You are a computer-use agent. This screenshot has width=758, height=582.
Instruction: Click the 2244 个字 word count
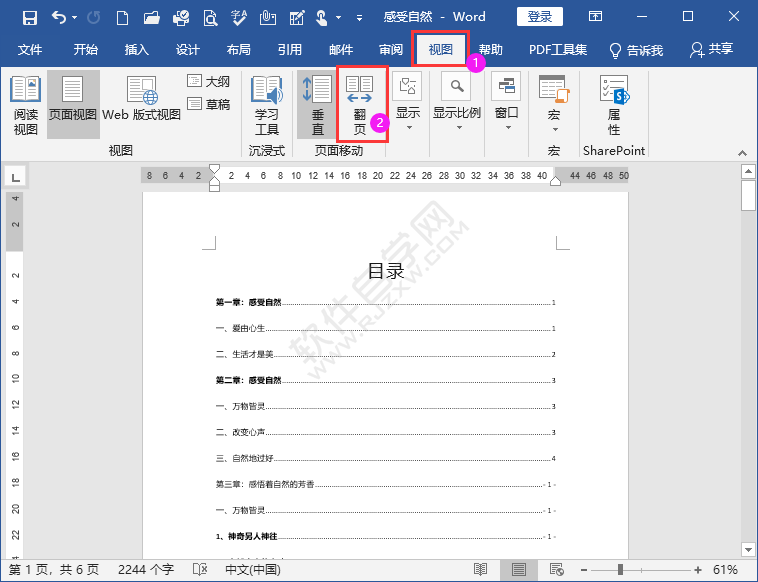(x=146, y=570)
